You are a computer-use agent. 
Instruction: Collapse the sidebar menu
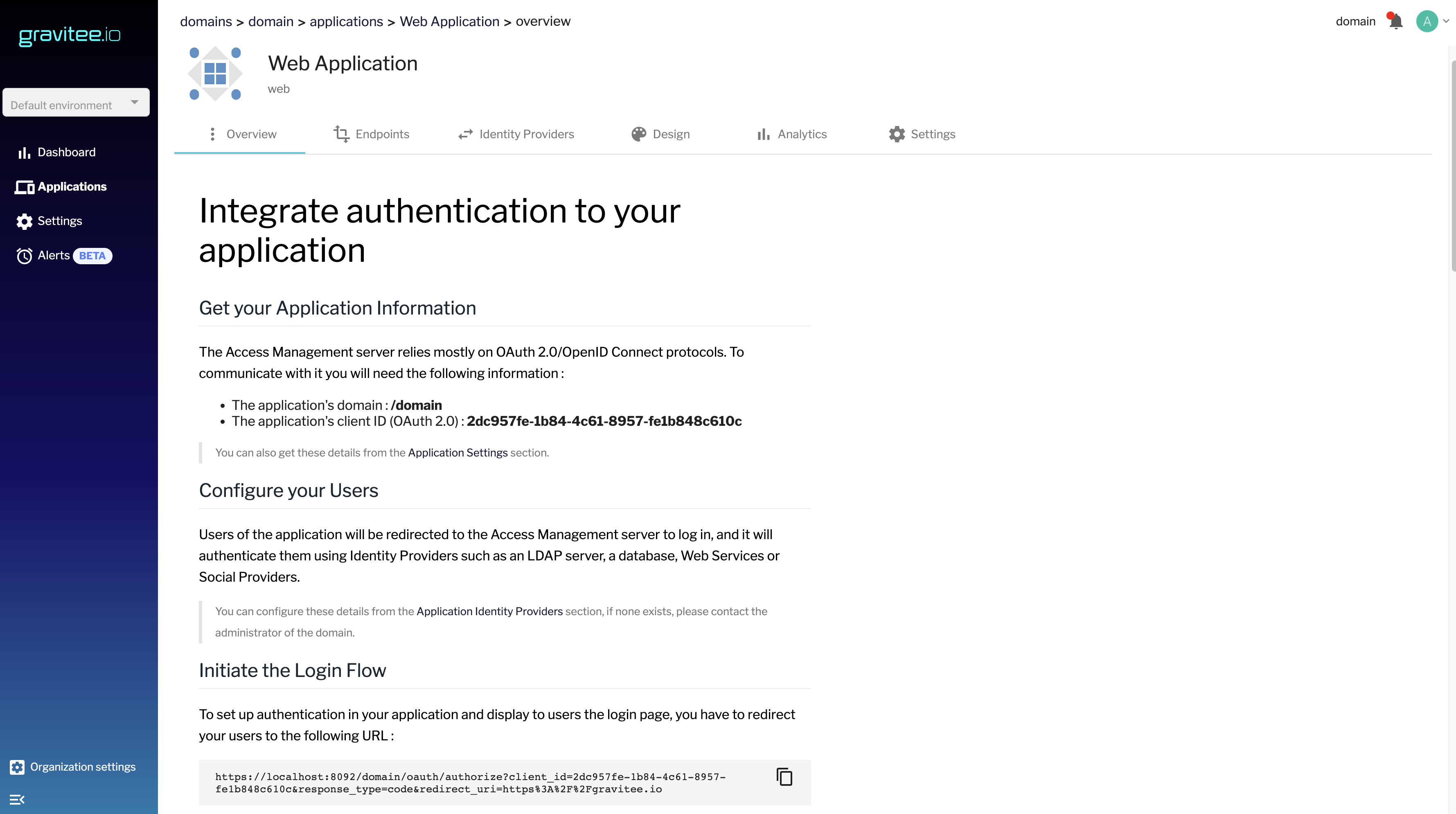click(x=17, y=799)
